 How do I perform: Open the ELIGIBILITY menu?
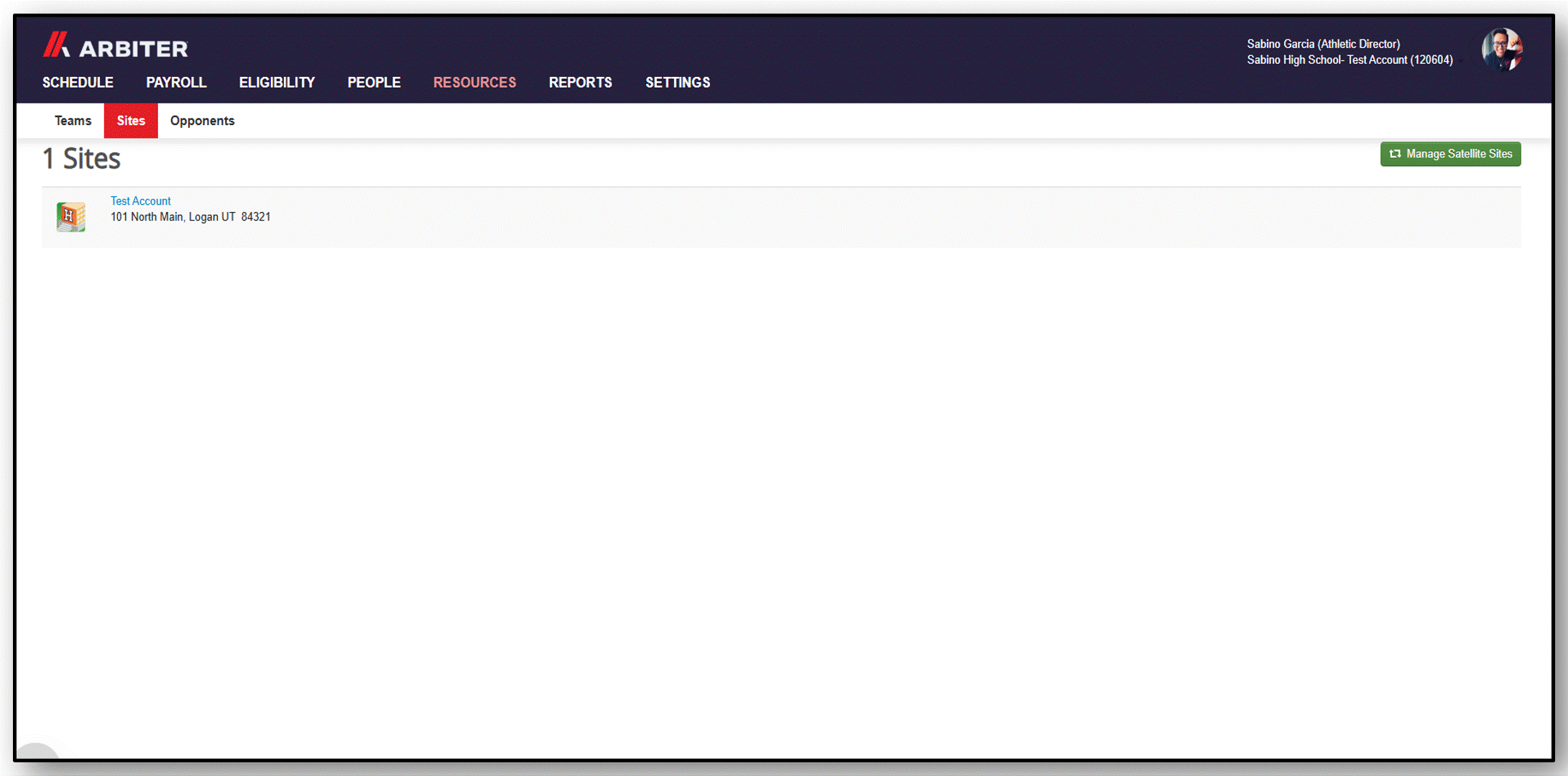click(277, 83)
